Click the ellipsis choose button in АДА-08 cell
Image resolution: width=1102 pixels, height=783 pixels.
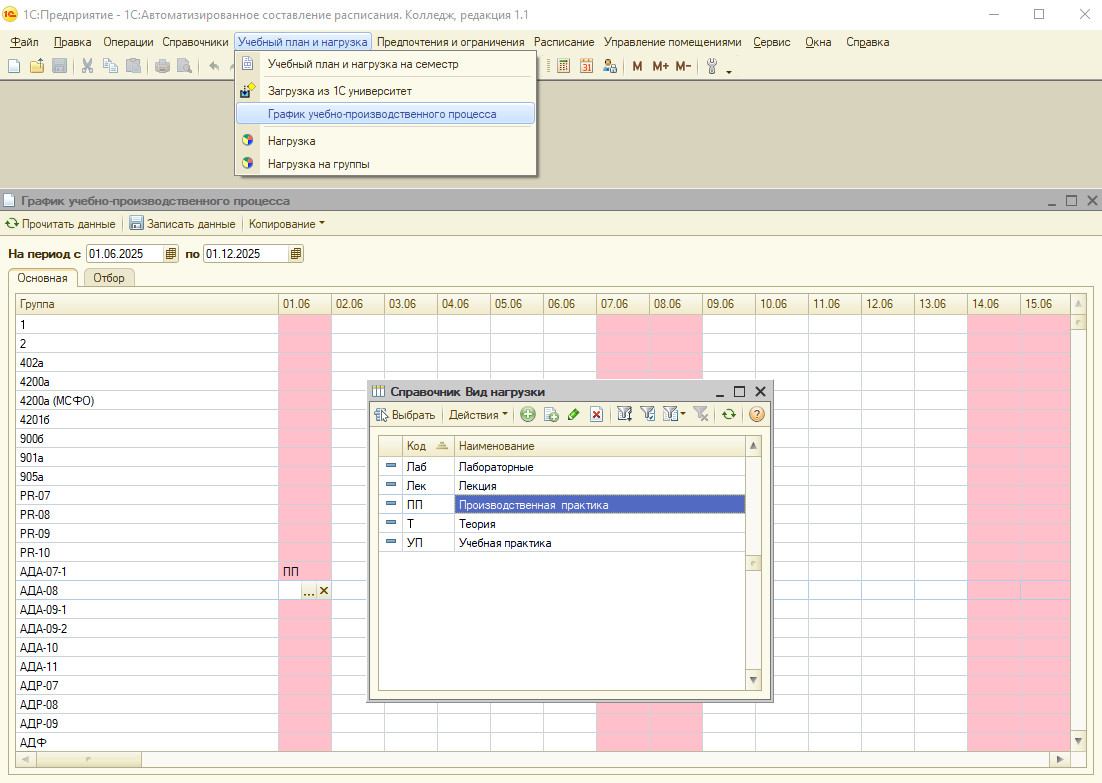[309, 591]
